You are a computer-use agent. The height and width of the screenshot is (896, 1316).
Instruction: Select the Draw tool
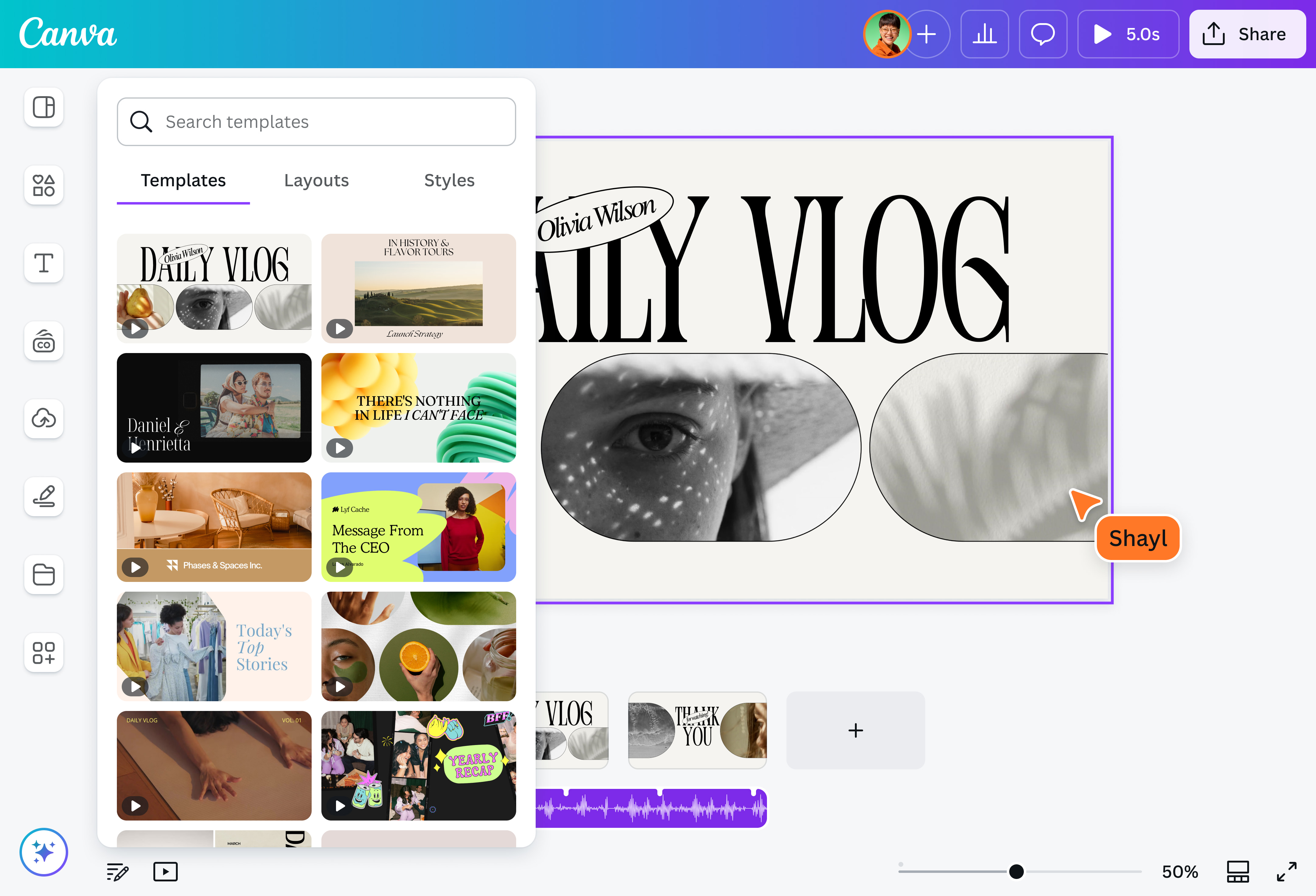(44, 497)
